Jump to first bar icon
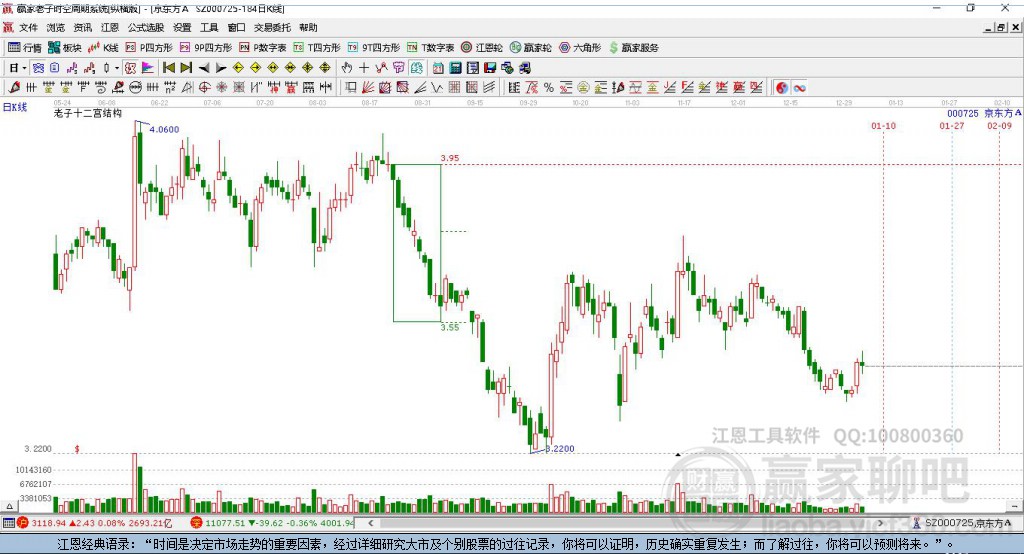The height and width of the screenshot is (554, 1024). pyautogui.click(x=169, y=68)
